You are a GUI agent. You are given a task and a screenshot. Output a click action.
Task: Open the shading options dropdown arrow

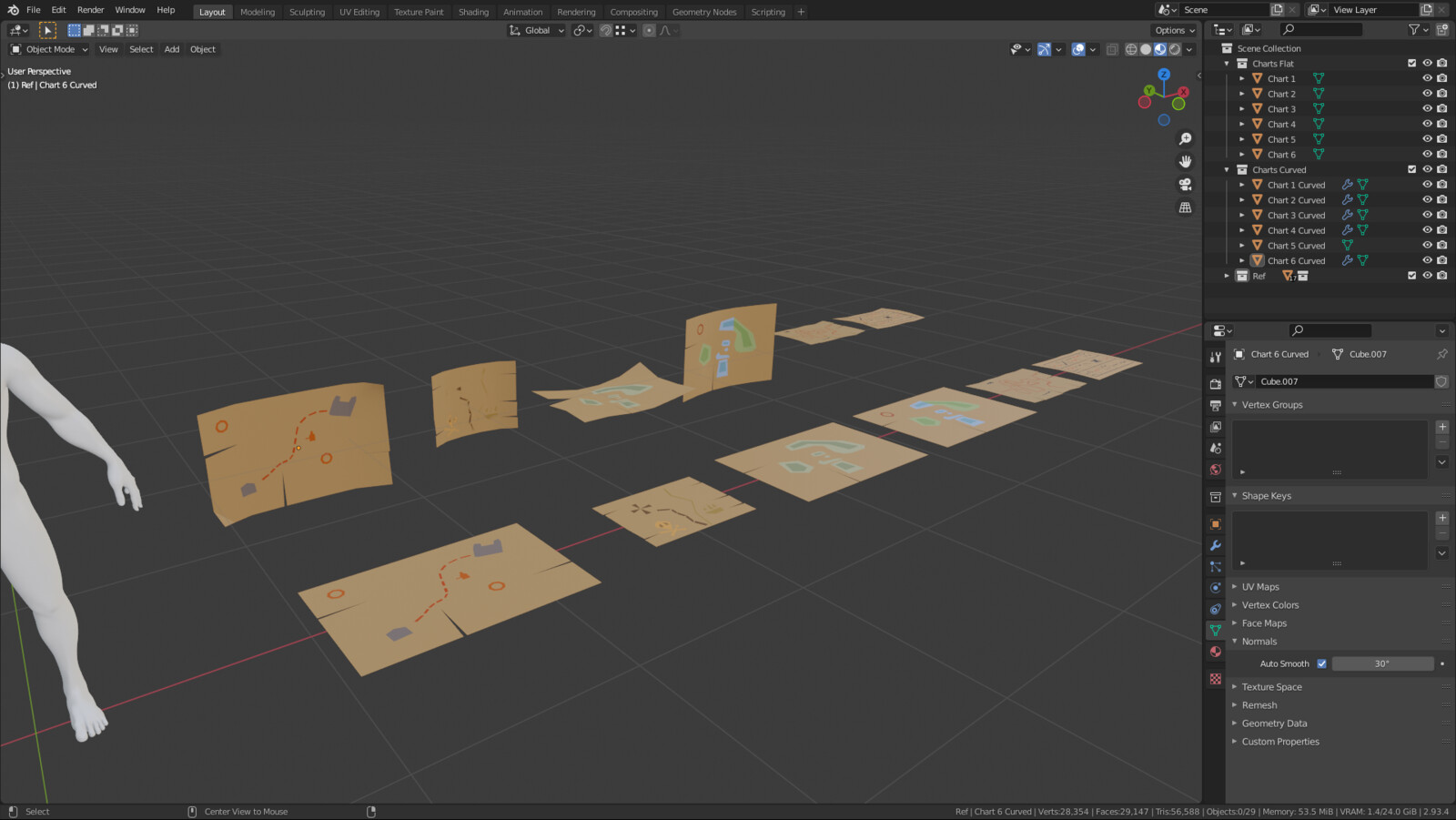pyautogui.click(x=1189, y=49)
